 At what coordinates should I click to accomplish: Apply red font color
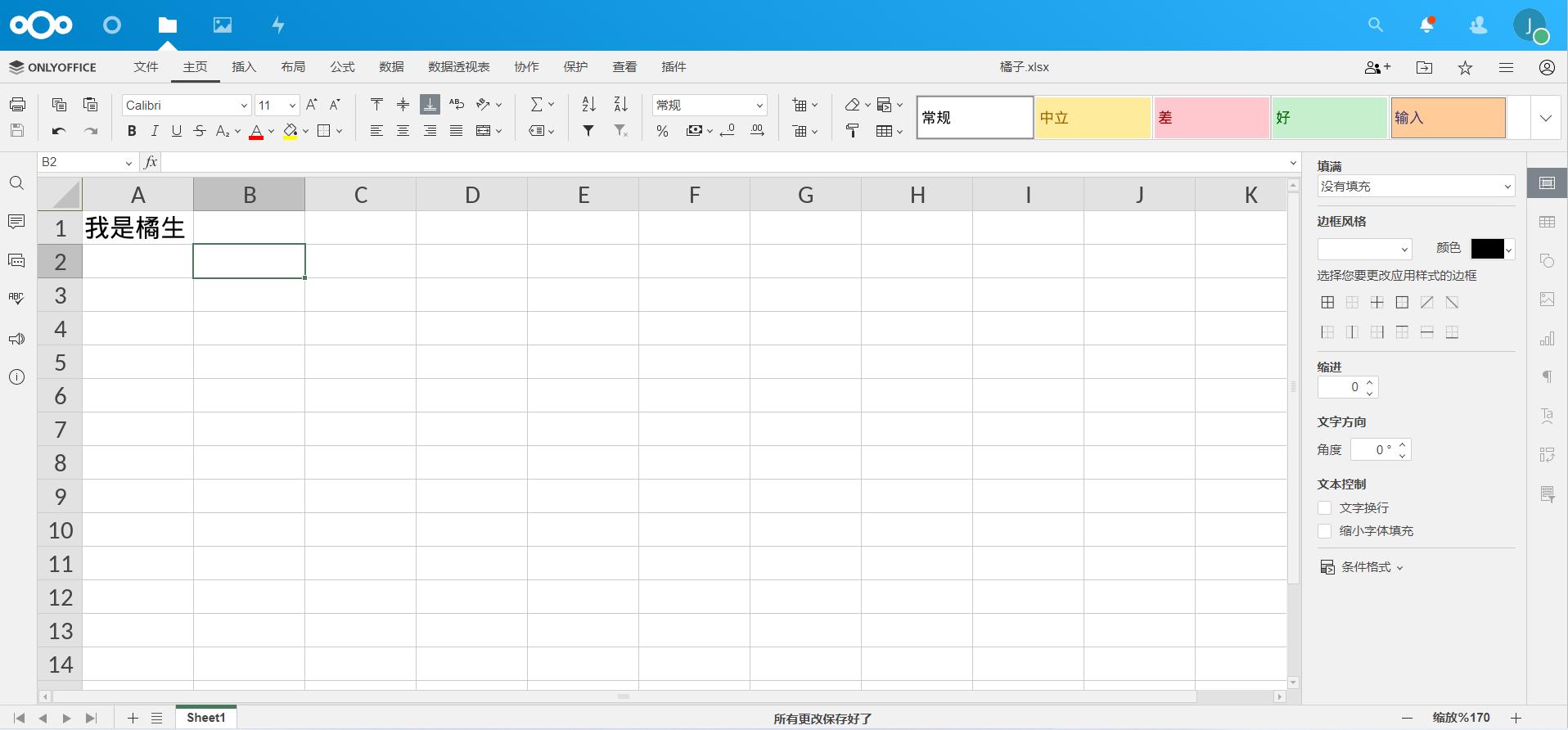(x=256, y=131)
